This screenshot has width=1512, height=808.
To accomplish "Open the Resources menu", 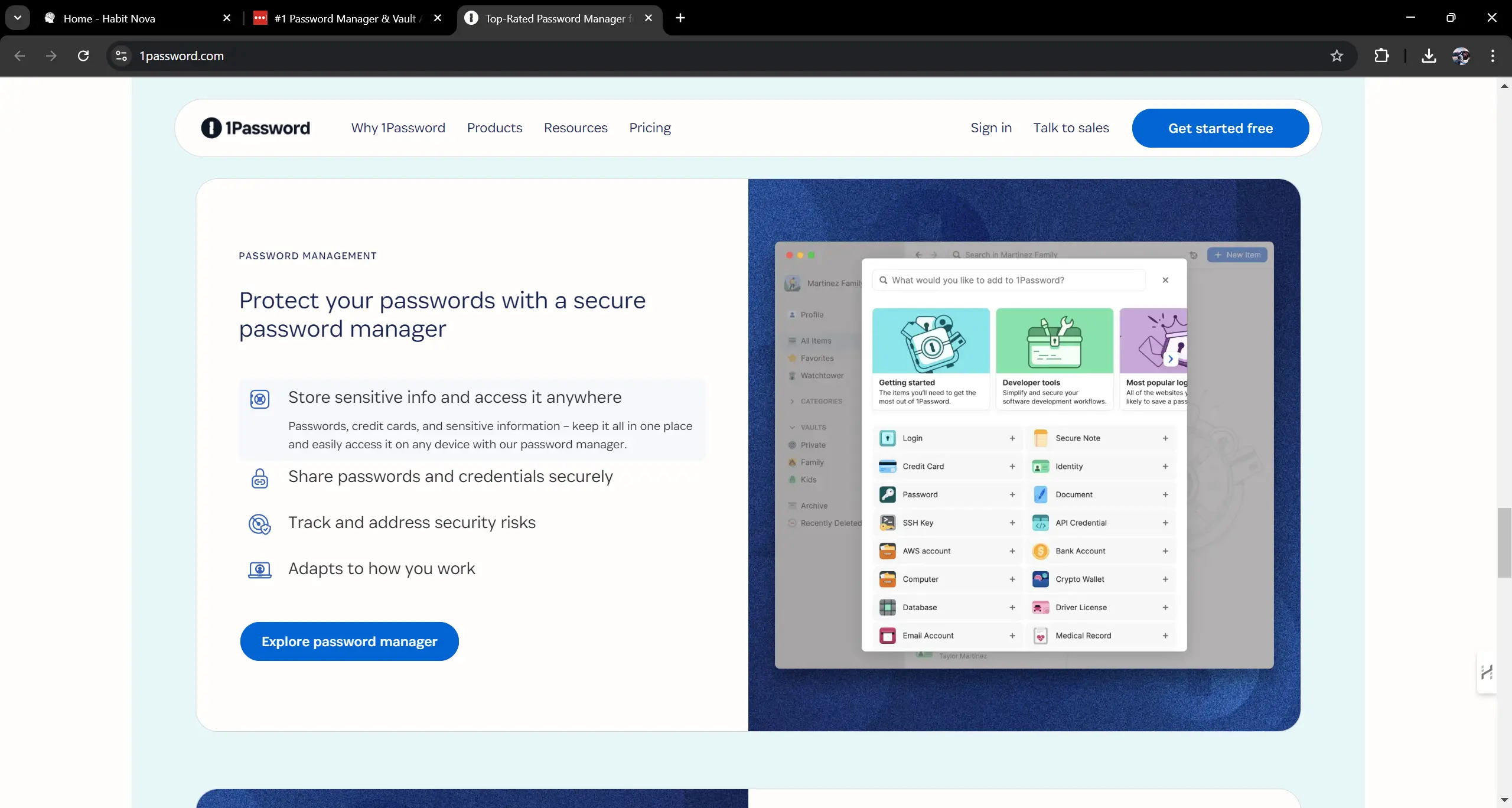I will pyautogui.click(x=575, y=128).
